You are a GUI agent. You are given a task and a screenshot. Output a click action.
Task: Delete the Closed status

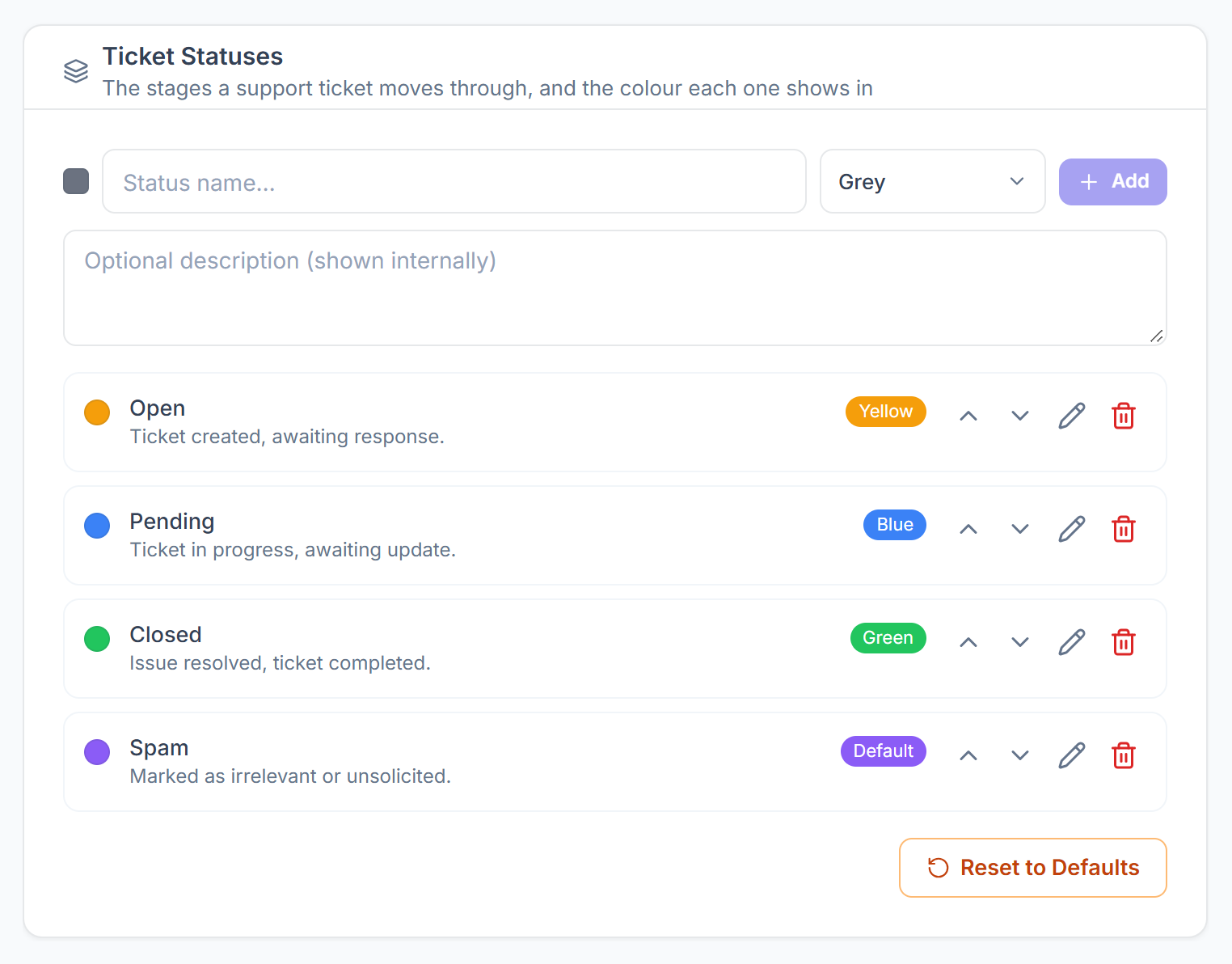(x=1124, y=642)
